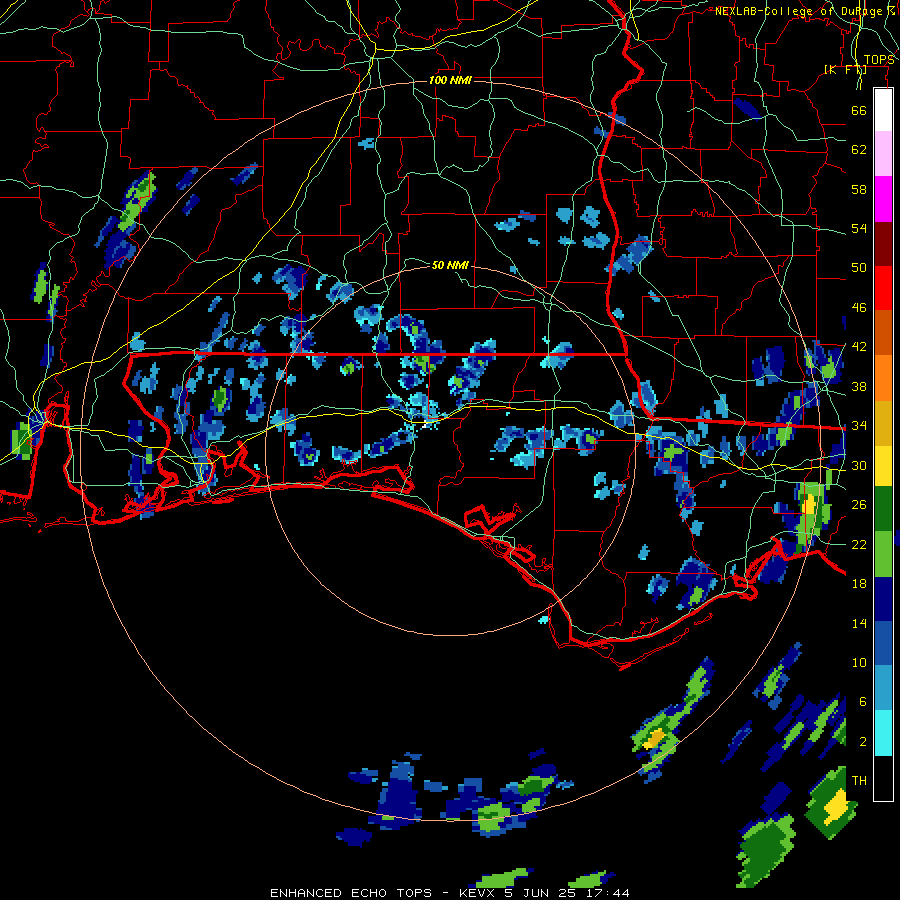This screenshot has width=900, height=900.
Task: Select the 26 legend value
Action: pyautogui.click(x=859, y=505)
